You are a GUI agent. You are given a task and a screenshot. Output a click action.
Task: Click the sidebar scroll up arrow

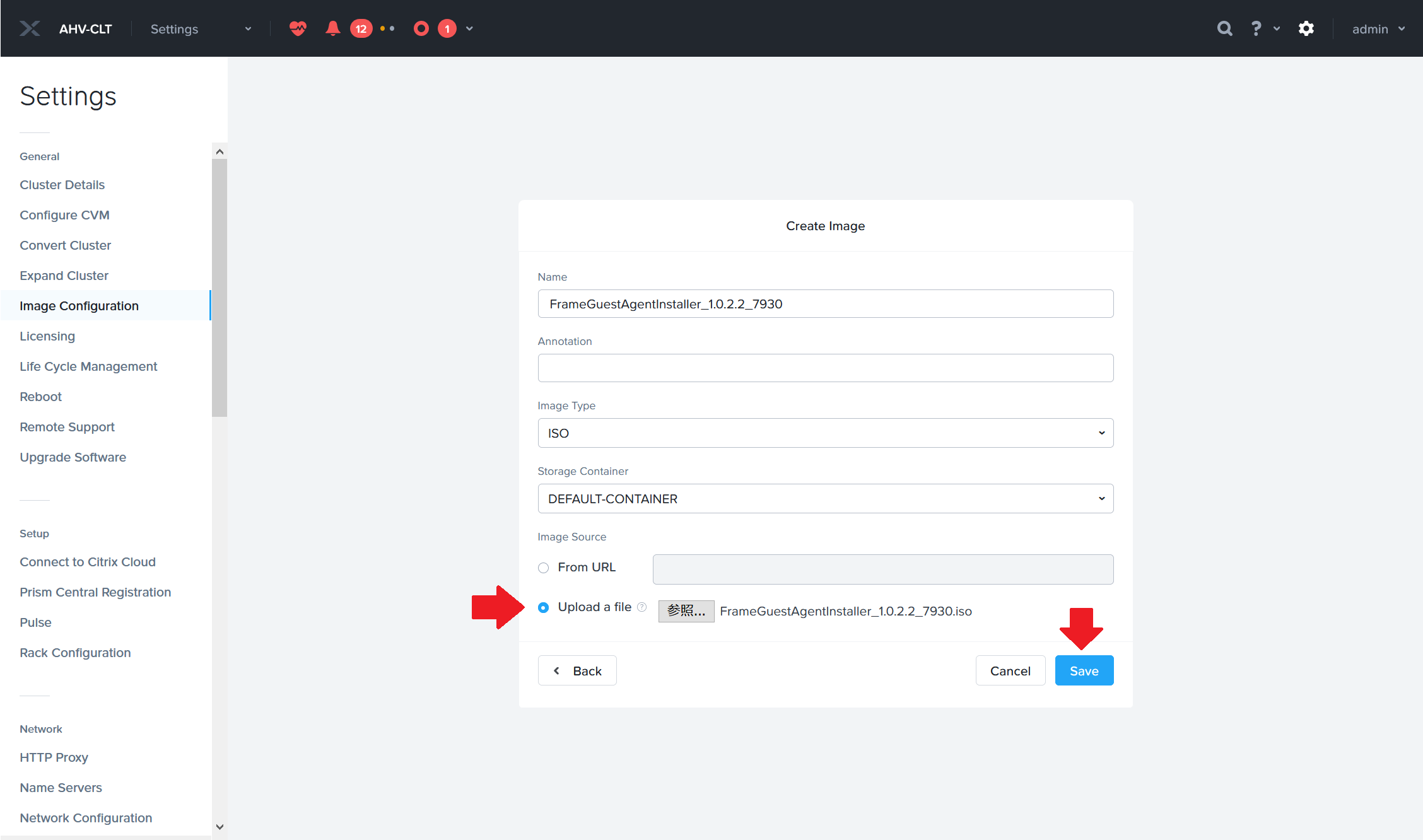click(x=220, y=151)
